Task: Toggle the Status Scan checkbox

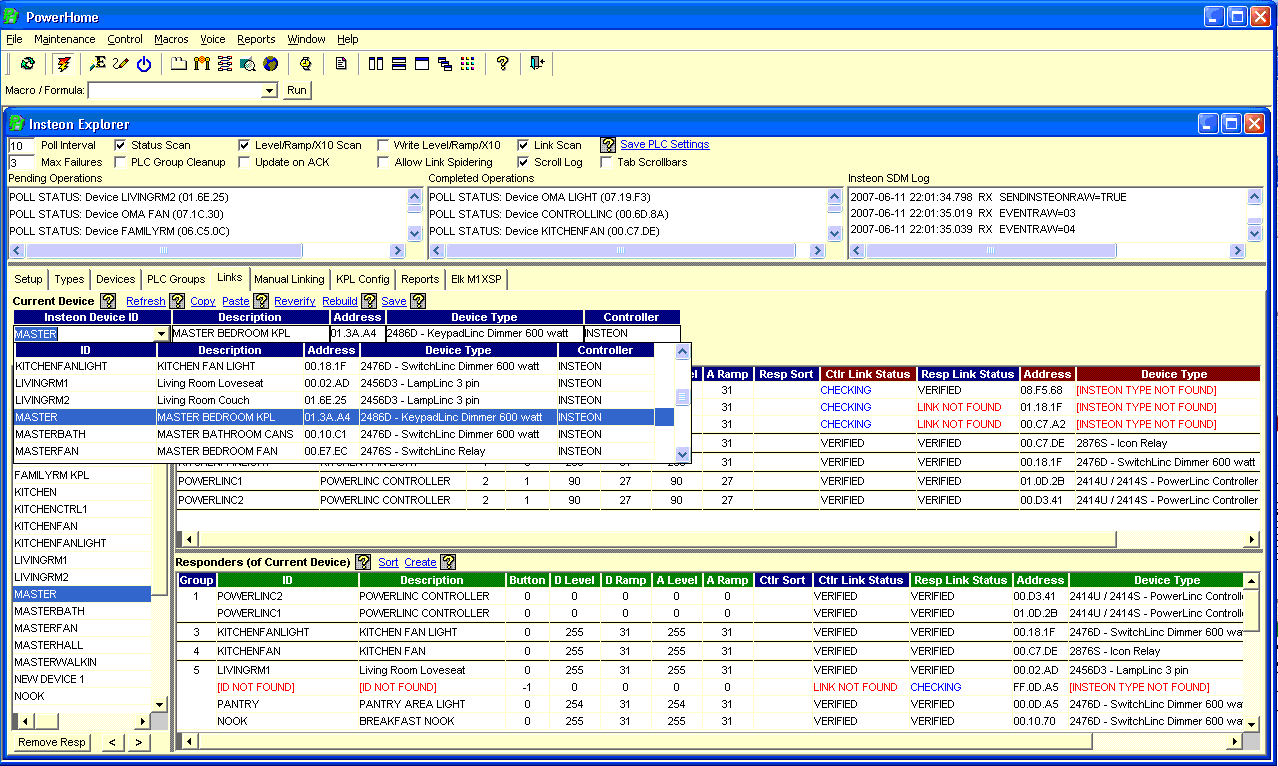Action: point(121,145)
